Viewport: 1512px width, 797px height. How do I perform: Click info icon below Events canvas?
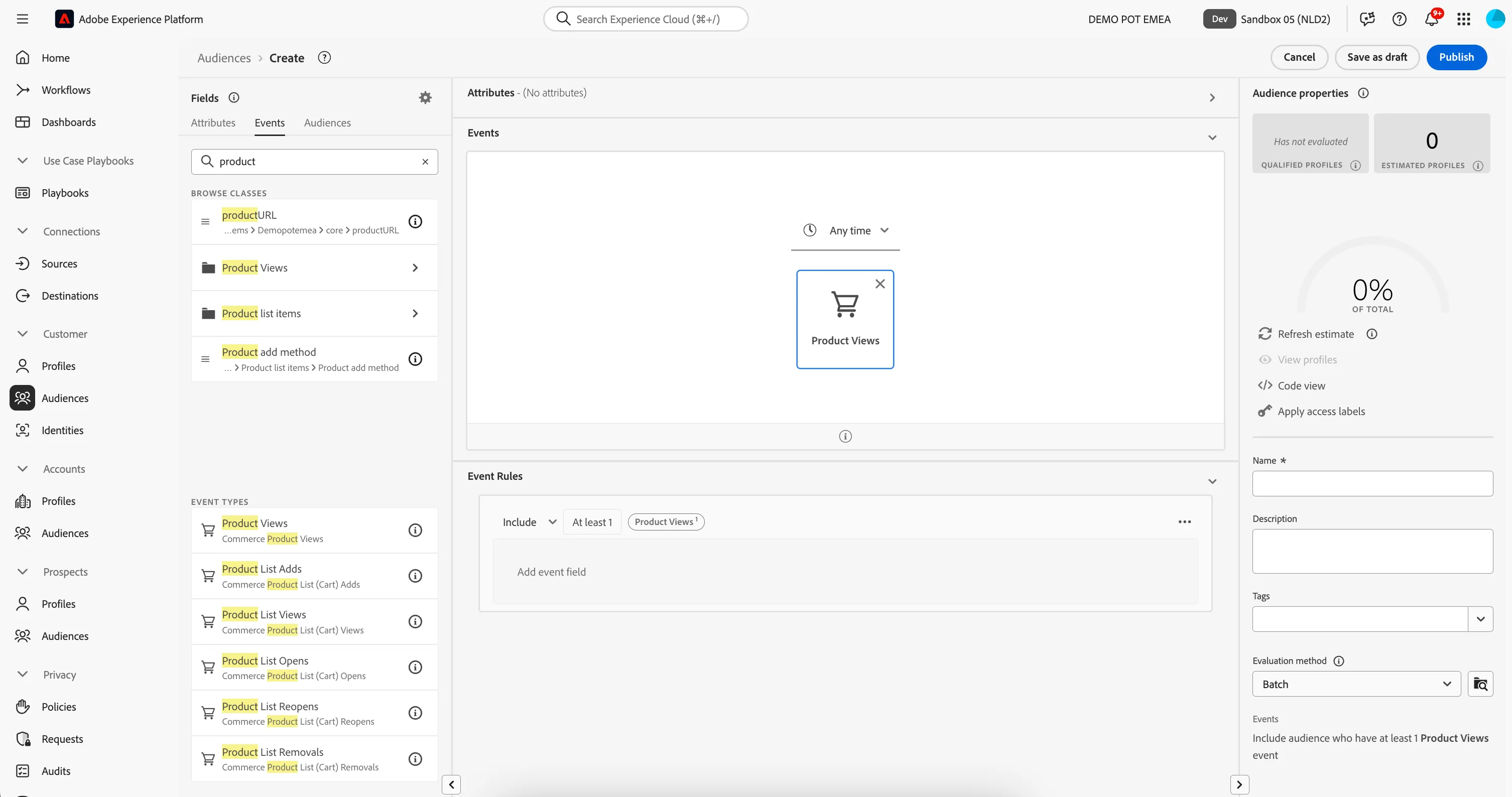[x=845, y=436]
